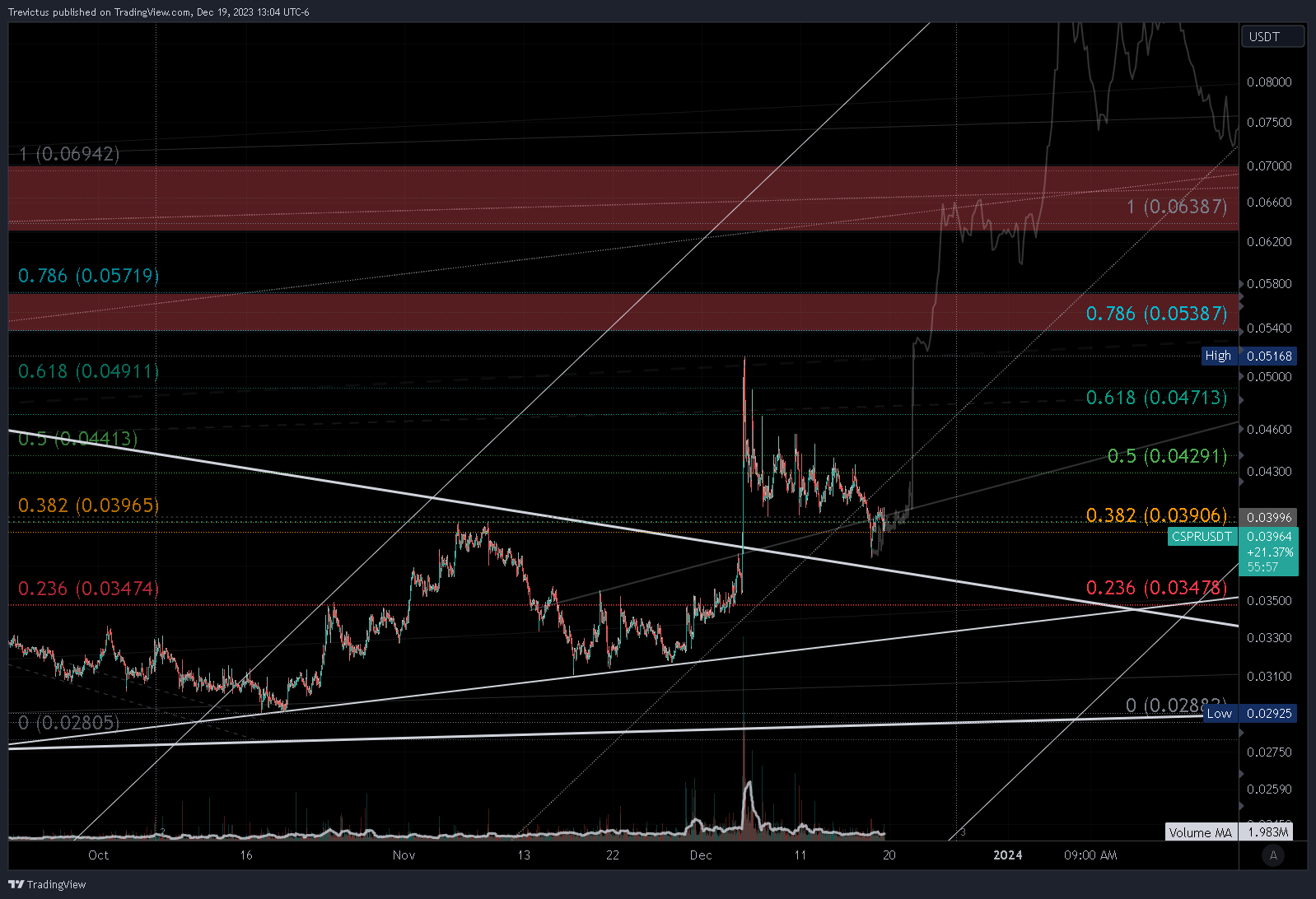
Task: Click the 11 date label on time axis
Action: coord(800,855)
